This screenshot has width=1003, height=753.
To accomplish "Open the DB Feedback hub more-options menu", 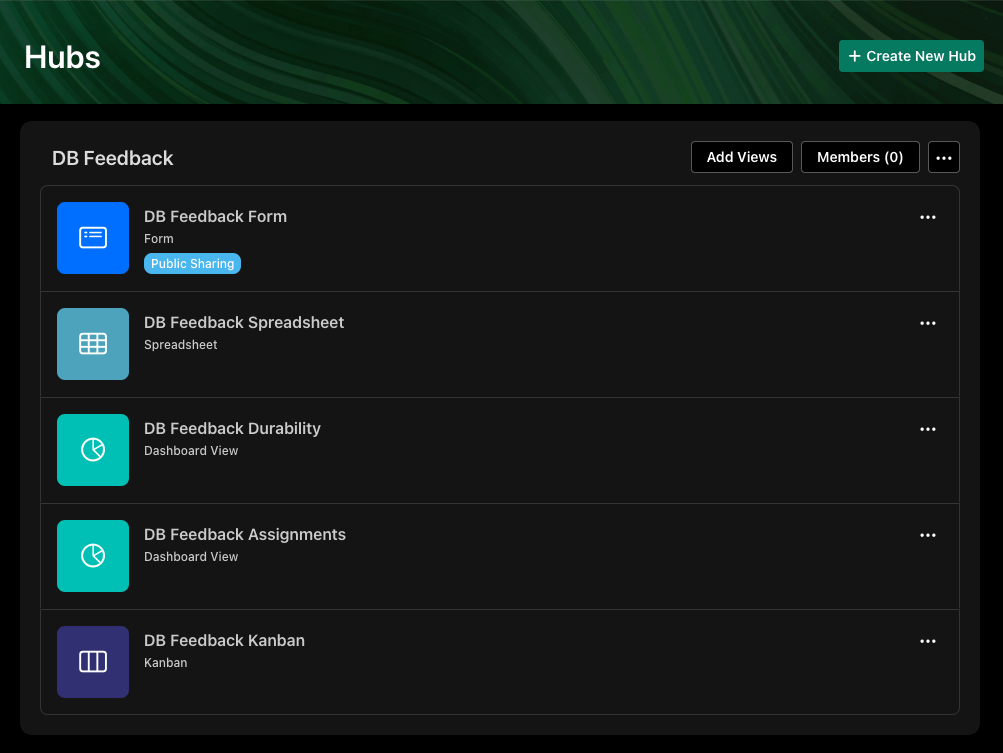I will [x=944, y=157].
